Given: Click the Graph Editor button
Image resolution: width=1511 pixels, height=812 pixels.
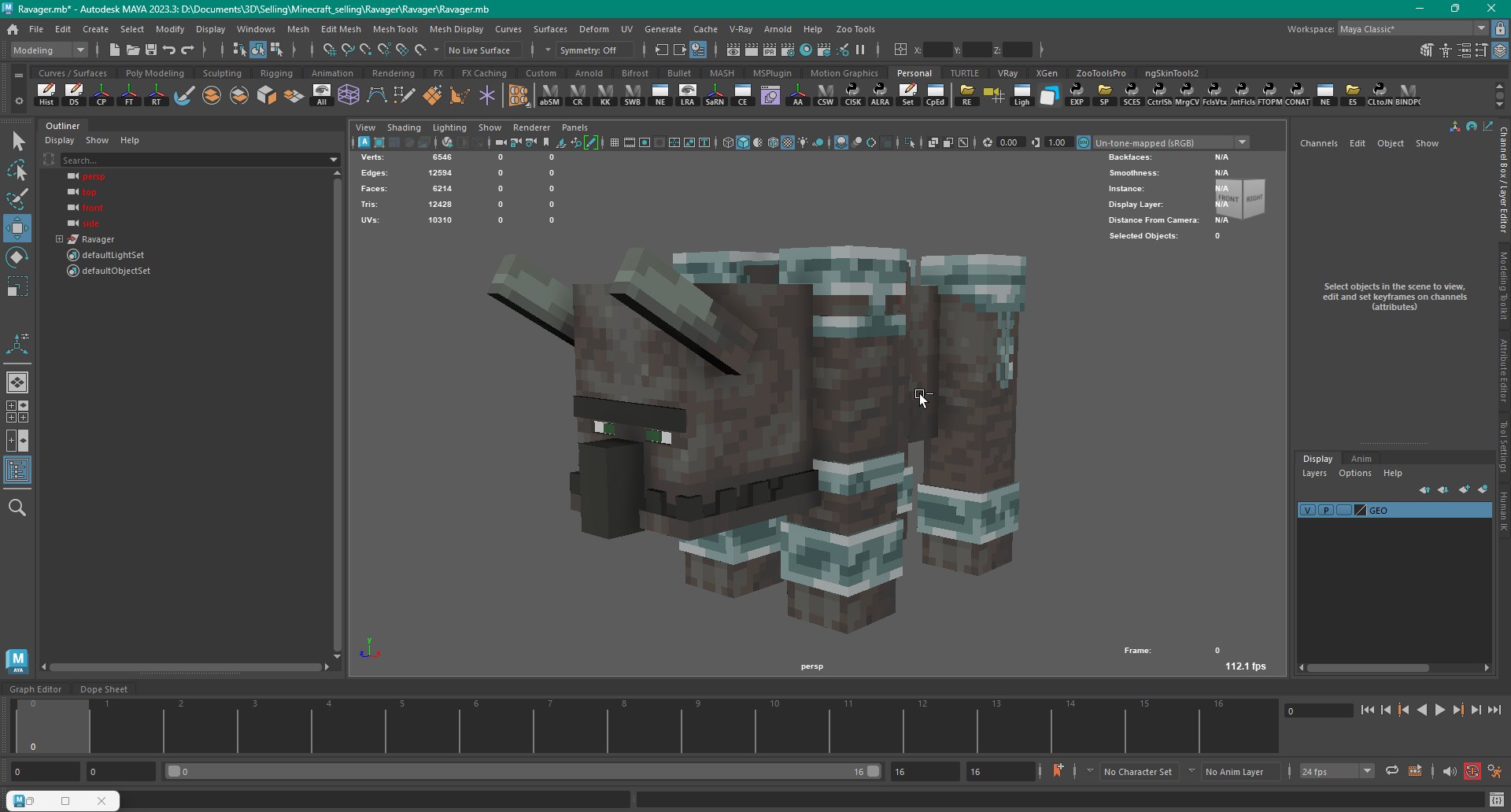Looking at the screenshot, I should point(35,688).
